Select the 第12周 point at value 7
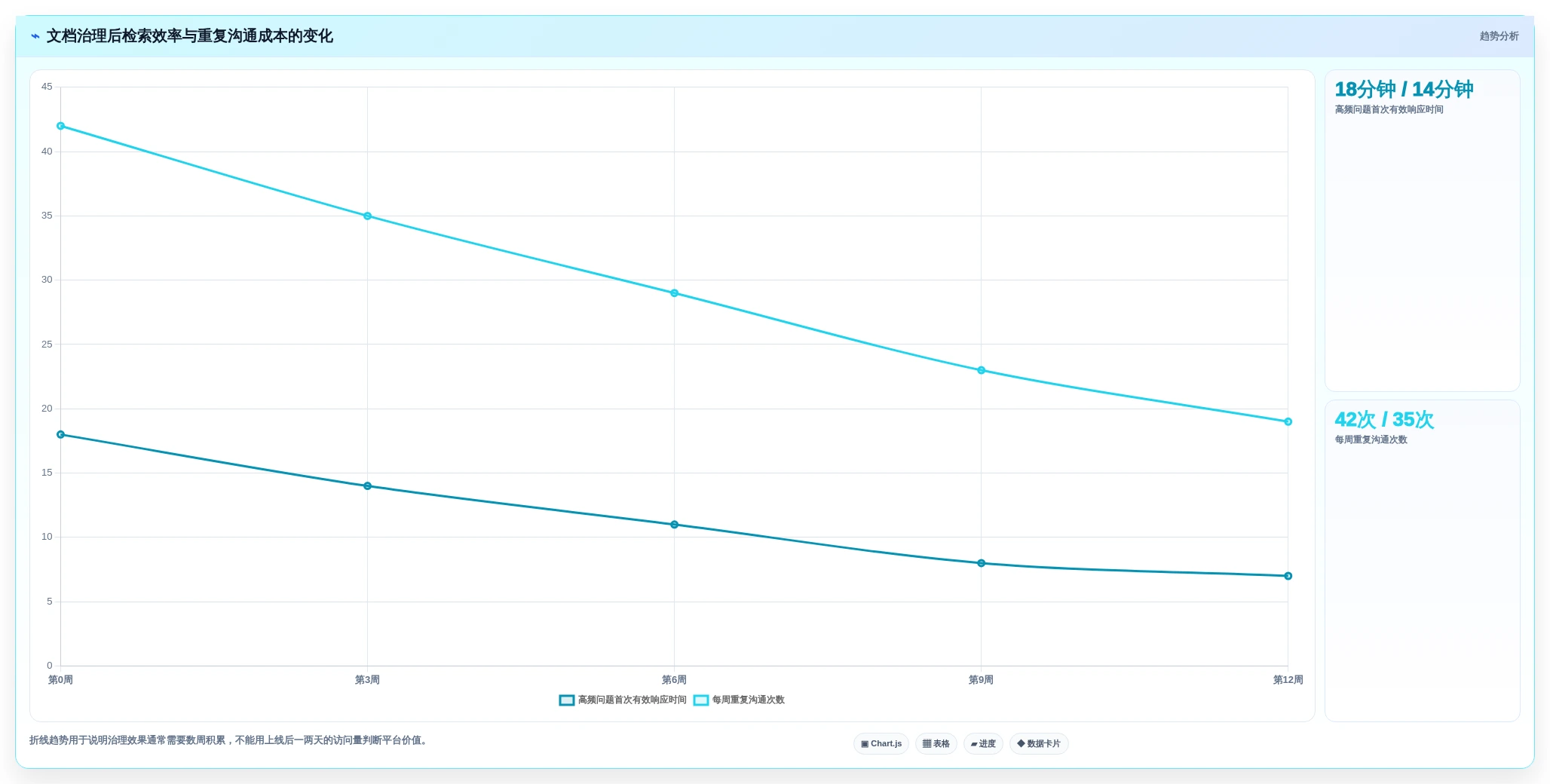The image size is (1550, 784). click(1288, 576)
